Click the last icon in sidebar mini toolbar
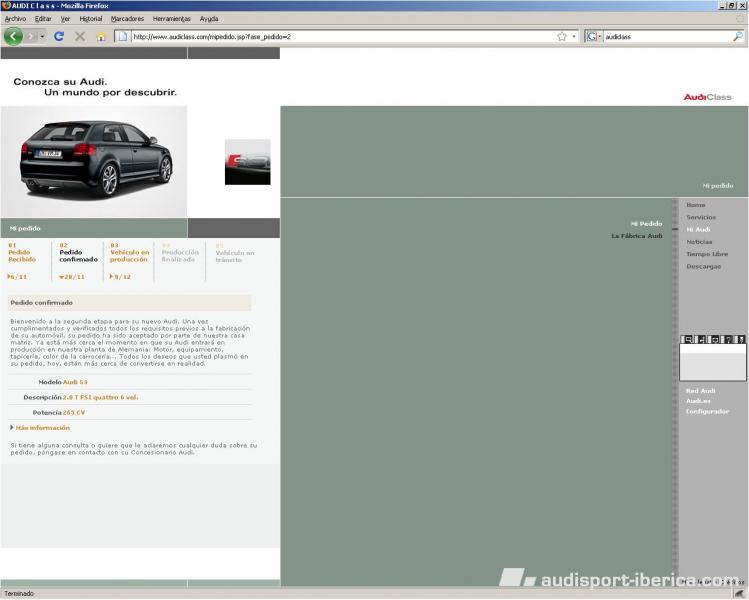 coord(740,339)
